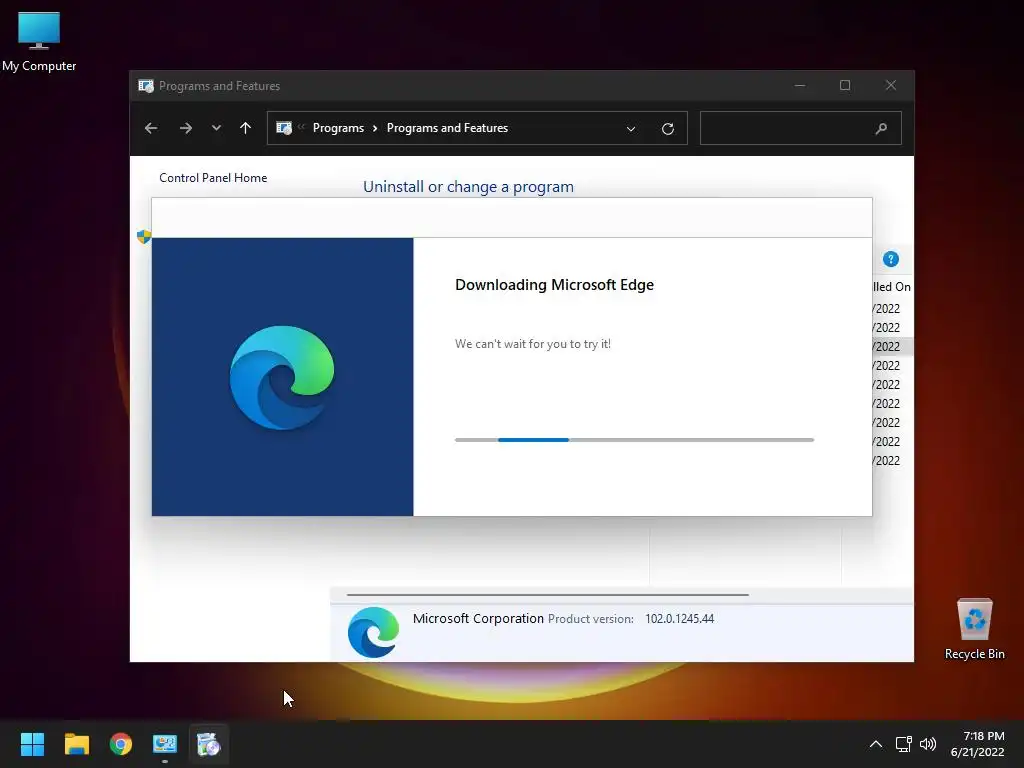
Task: Click the Edge download progress bar
Action: pos(634,440)
